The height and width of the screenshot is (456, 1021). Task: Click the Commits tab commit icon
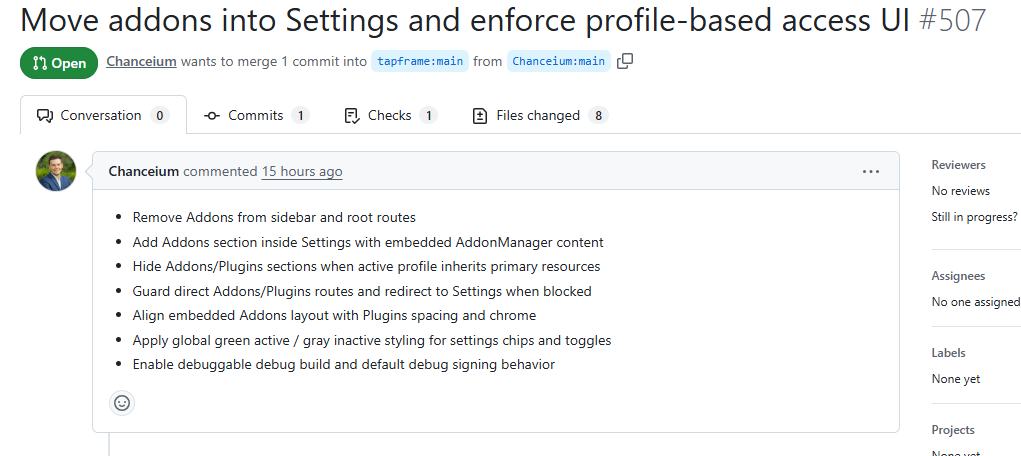click(x=212, y=116)
